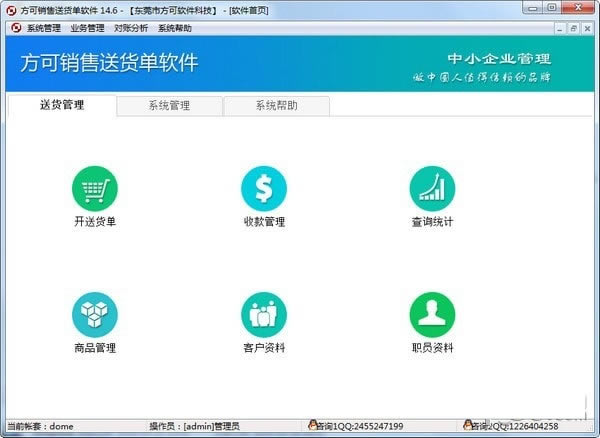This screenshot has width=600, height=438.
Task: Click the red app logo in menu bar
Action: pyautogui.click(x=15, y=28)
